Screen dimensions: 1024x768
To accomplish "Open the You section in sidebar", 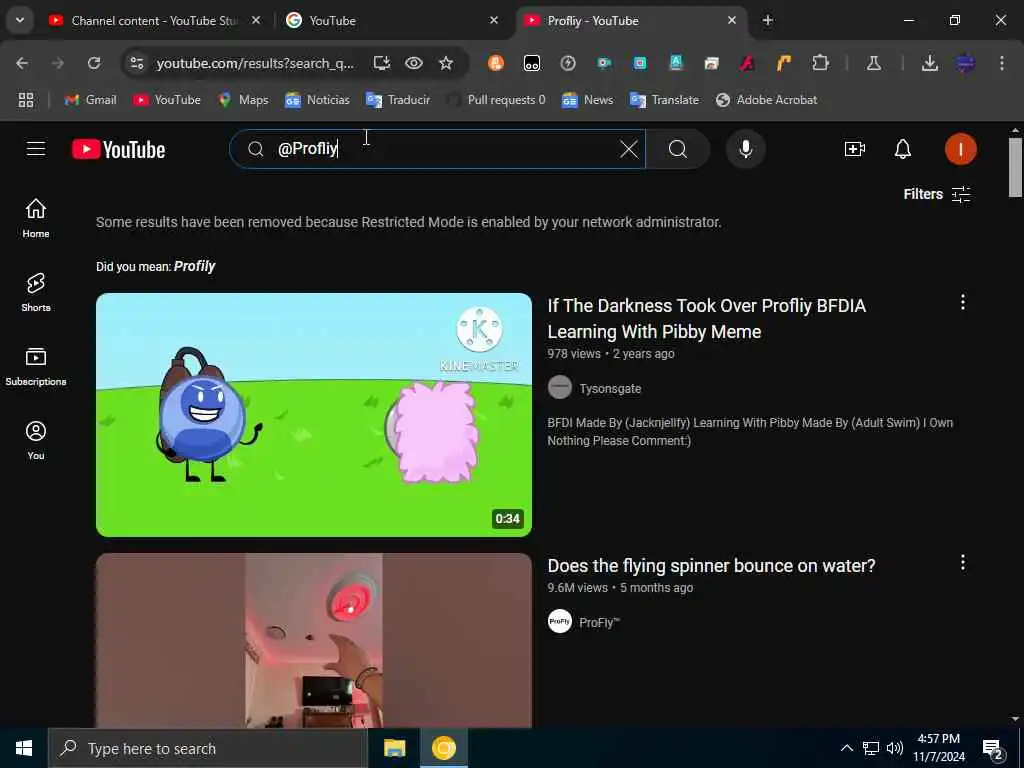I will click(36, 441).
